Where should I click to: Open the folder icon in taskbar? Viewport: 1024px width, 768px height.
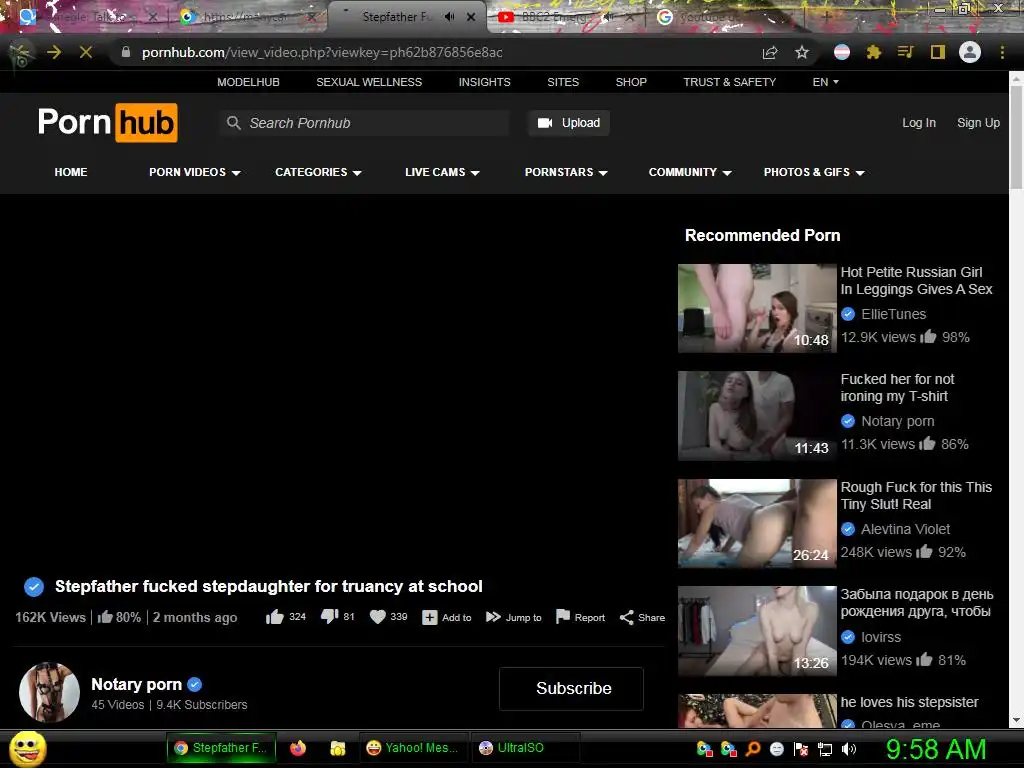[x=338, y=748]
